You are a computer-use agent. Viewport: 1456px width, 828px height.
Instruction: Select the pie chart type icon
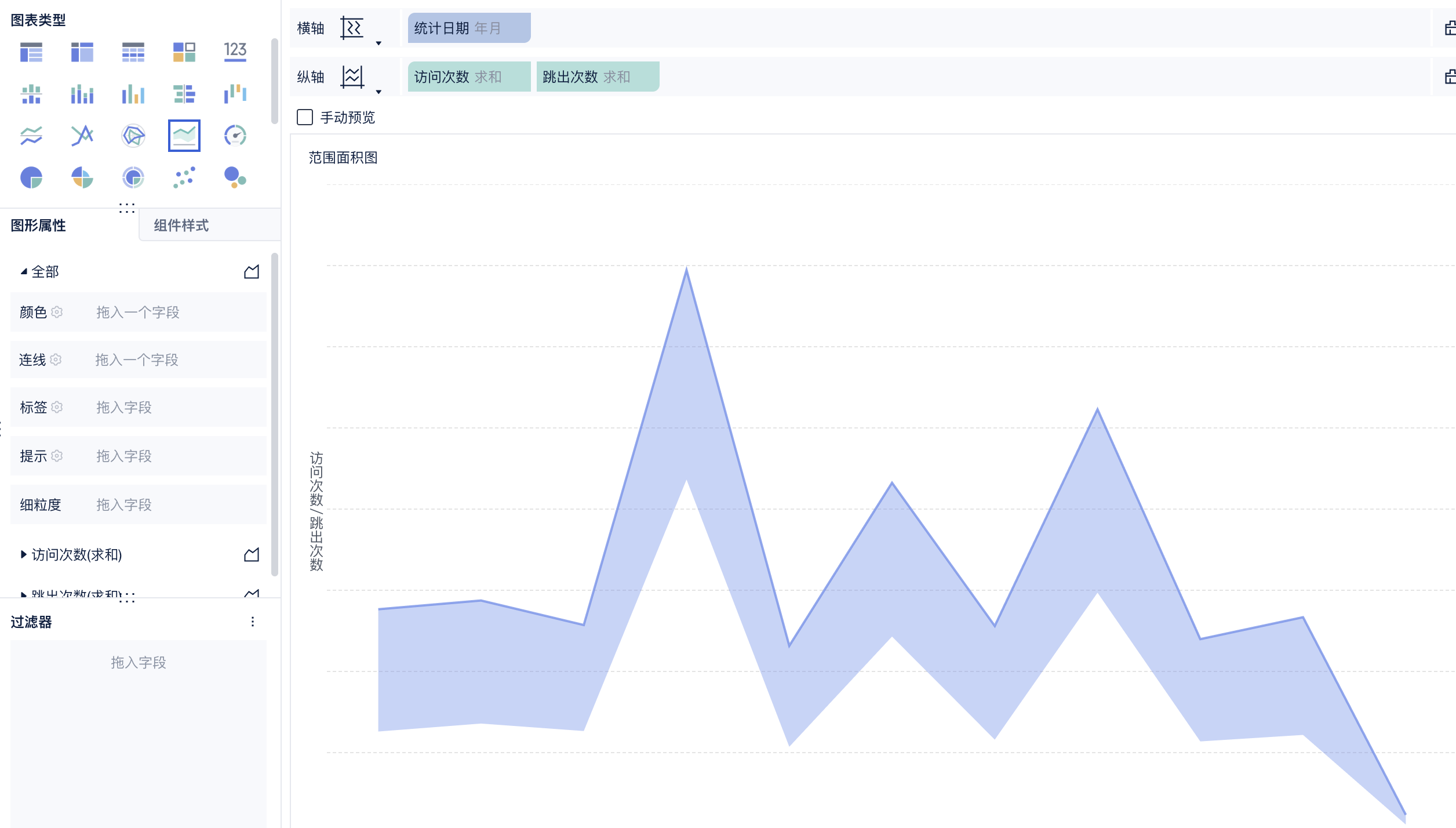click(31, 177)
